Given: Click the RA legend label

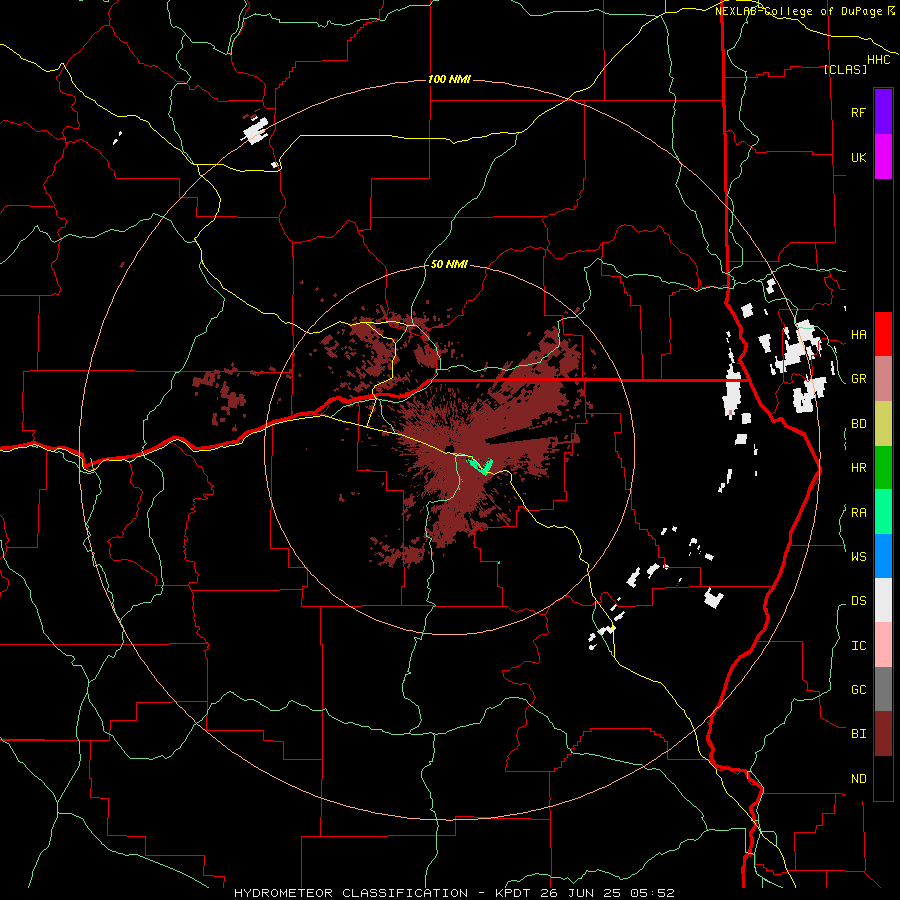Looking at the screenshot, I should [858, 513].
